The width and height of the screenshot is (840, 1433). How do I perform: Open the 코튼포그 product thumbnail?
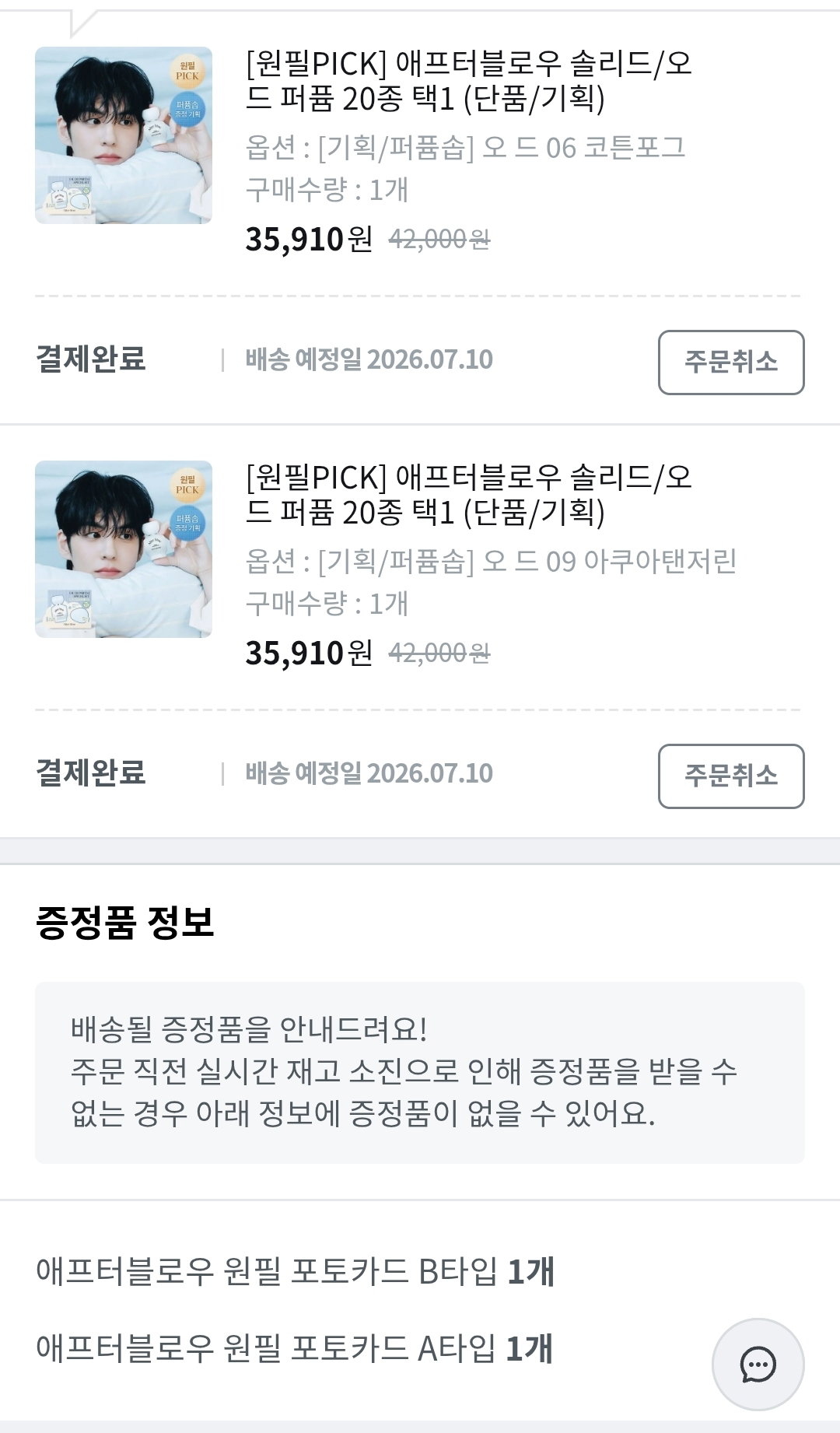(x=124, y=135)
